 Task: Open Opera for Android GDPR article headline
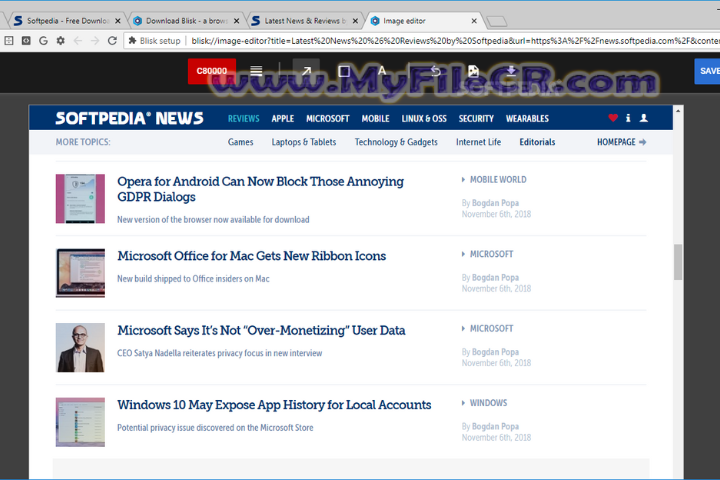[x=260, y=189]
